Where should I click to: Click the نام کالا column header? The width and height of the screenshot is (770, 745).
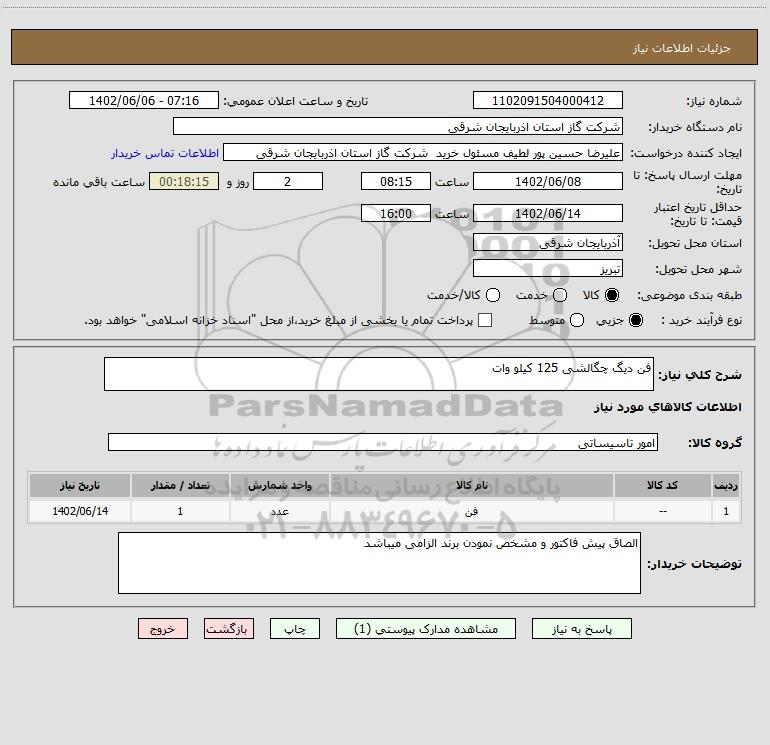pos(471,485)
